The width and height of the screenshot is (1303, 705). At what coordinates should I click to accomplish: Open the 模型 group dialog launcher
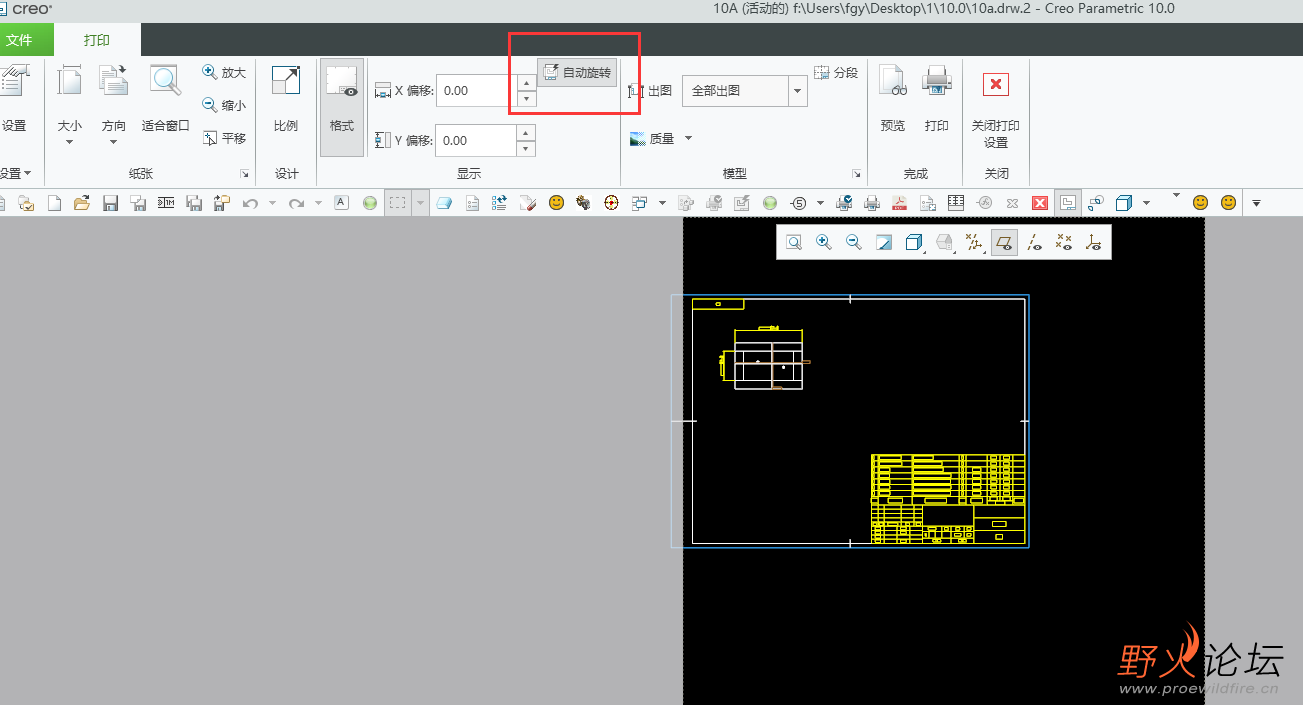point(856,174)
